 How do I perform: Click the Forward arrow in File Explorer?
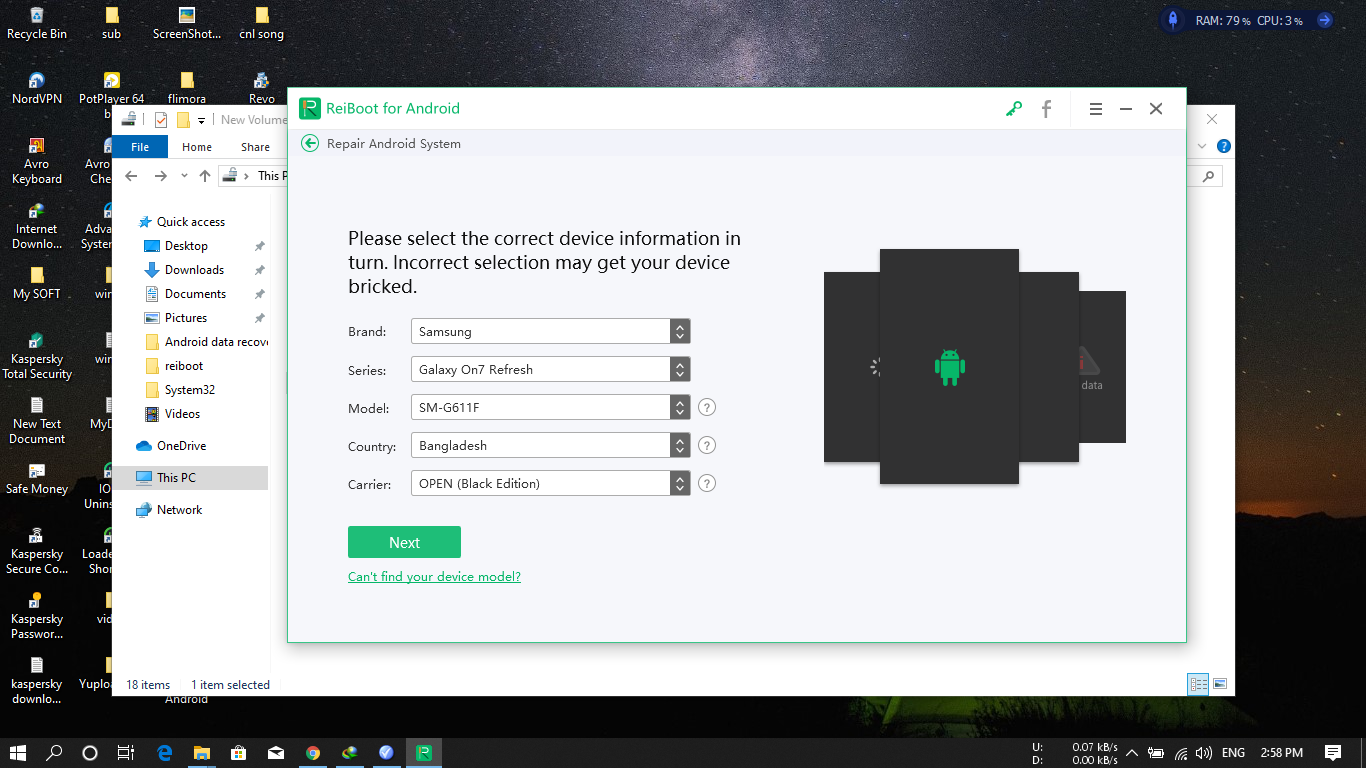click(160, 176)
